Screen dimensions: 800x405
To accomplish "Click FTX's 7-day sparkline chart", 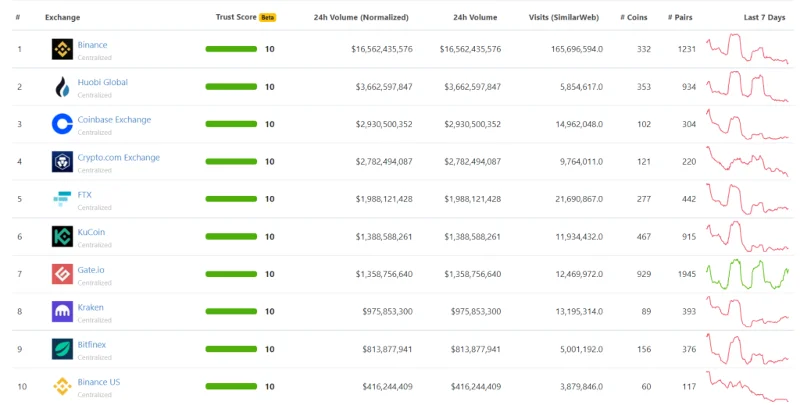I will point(747,199).
